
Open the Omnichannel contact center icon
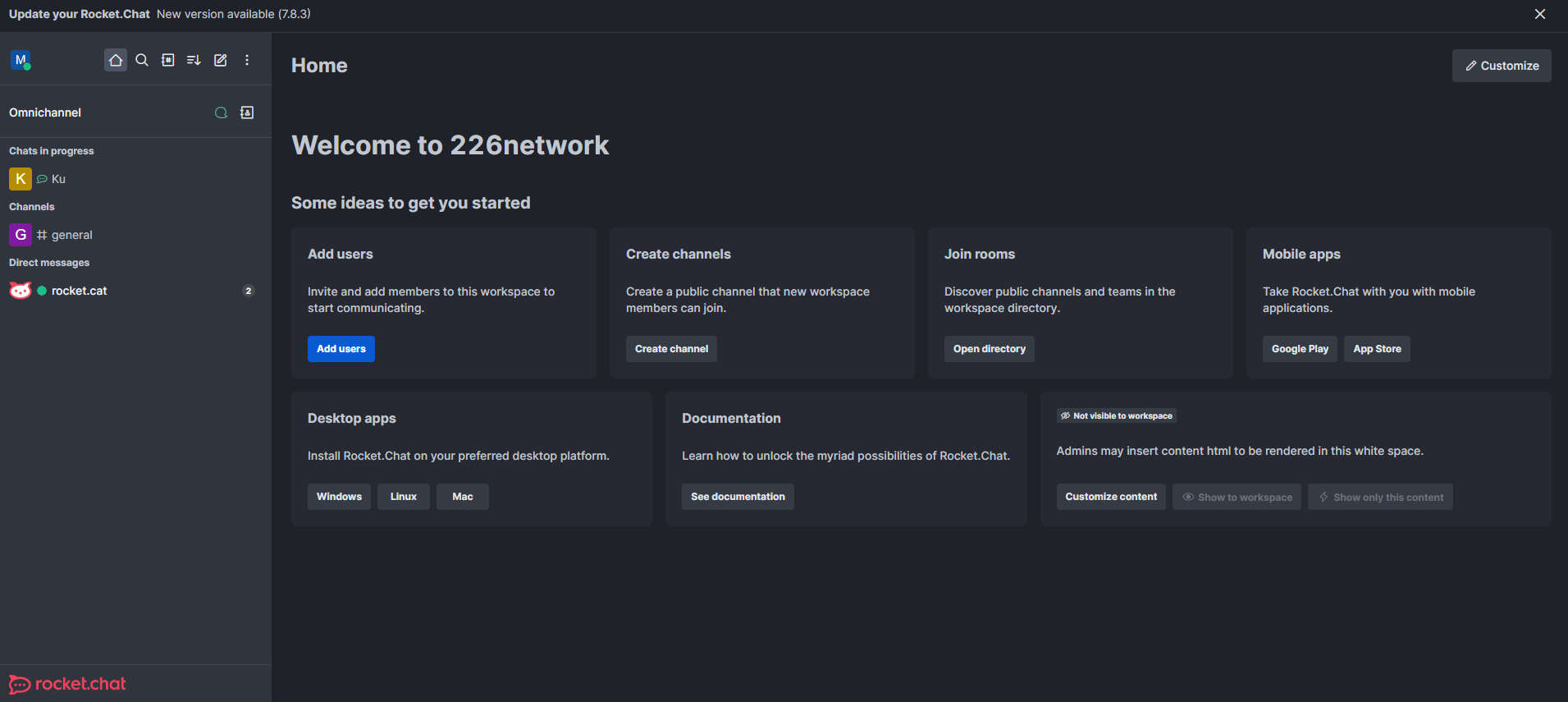[x=247, y=112]
